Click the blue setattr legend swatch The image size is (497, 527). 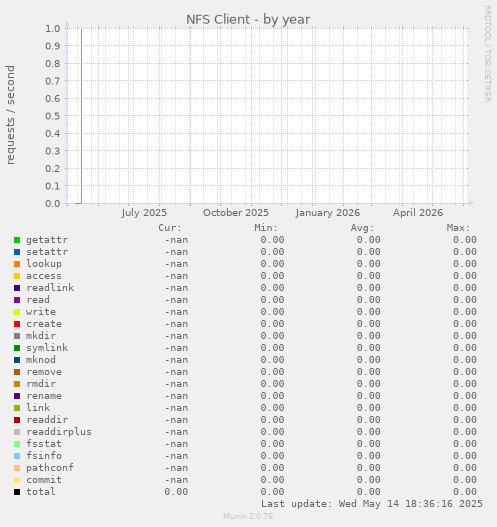[x=17, y=252]
